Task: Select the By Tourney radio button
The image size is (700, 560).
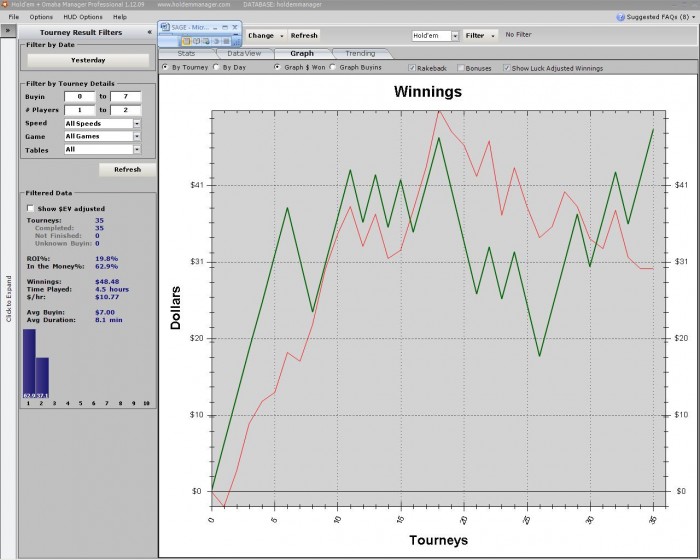Action: 165,67
